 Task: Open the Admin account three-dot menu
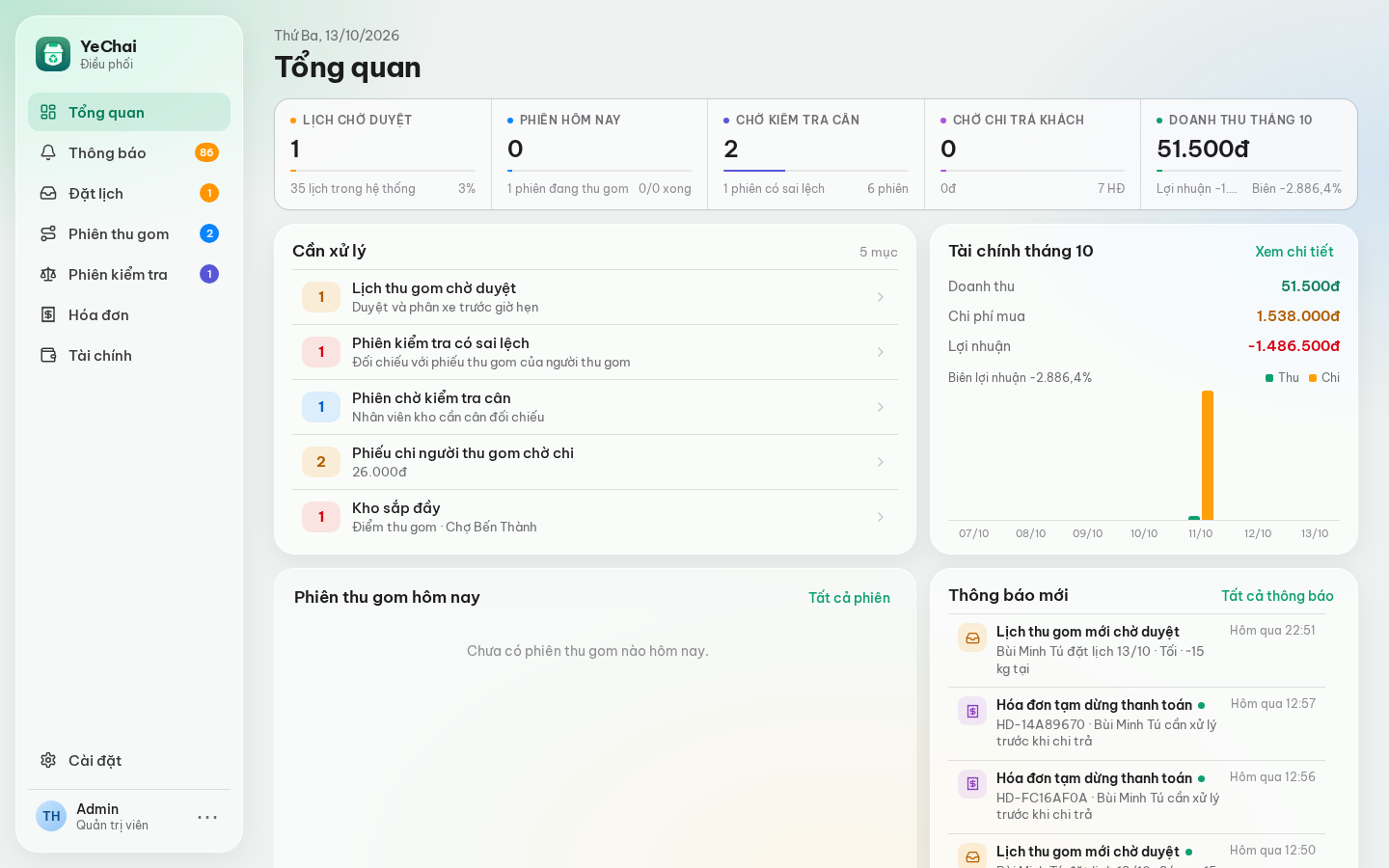point(207,817)
